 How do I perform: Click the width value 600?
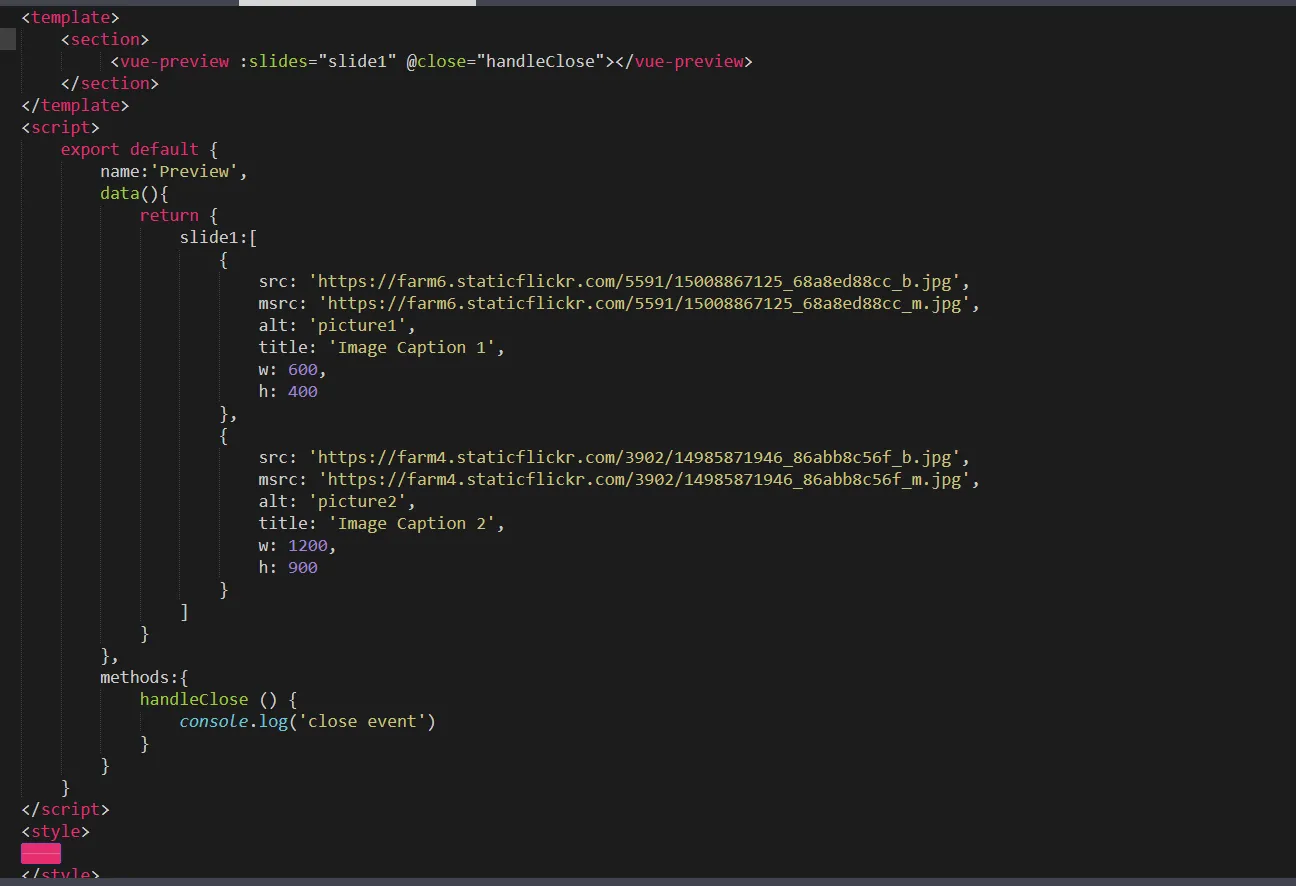303,369
